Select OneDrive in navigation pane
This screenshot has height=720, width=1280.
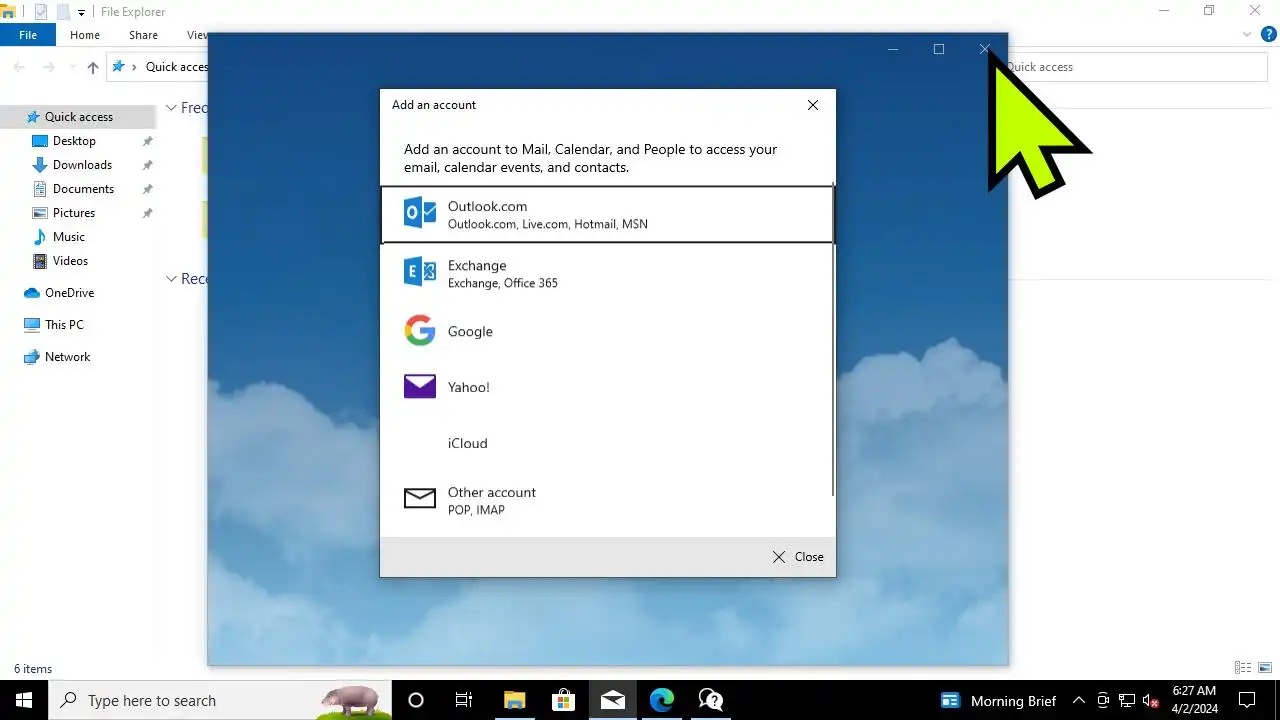click(x=69, y=293)
